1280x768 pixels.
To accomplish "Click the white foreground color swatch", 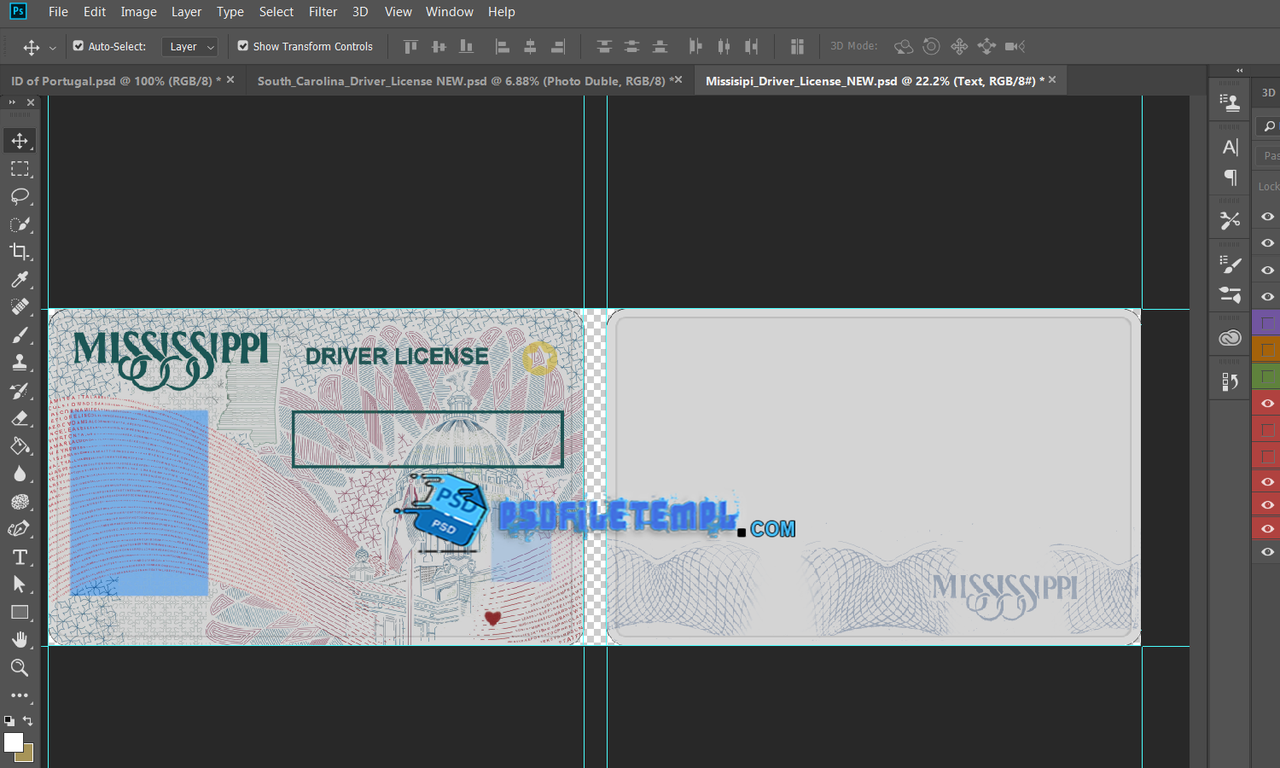I will pos(13,742).
